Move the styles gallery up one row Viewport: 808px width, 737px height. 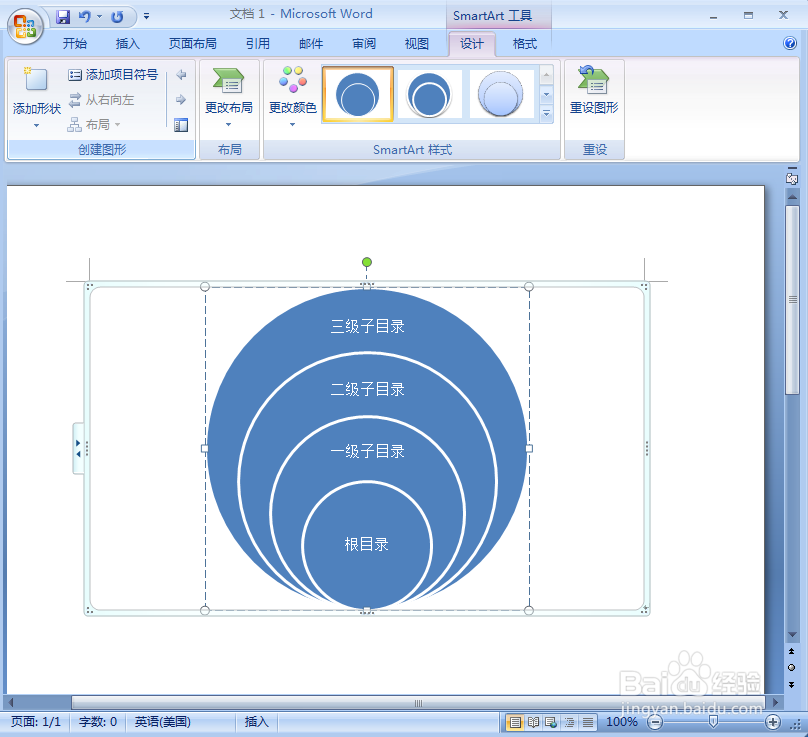(546, 75)
